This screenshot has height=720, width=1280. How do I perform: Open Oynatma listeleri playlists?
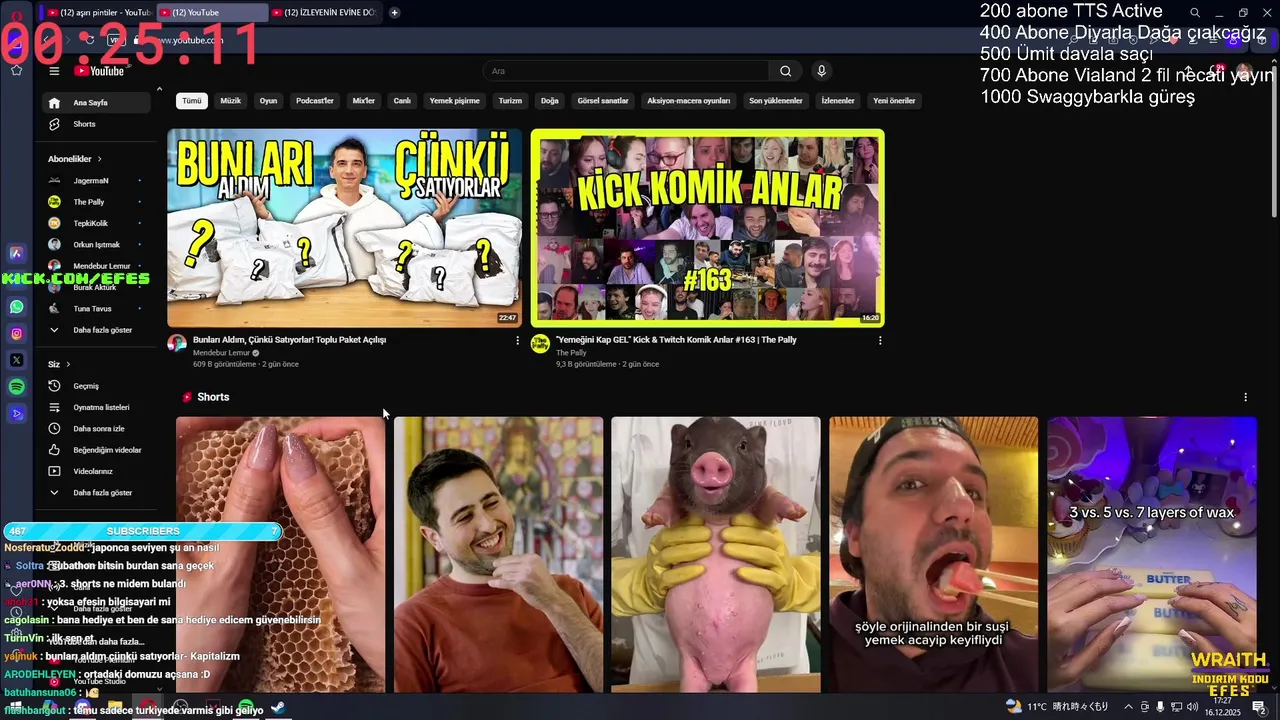click(98, 407)
